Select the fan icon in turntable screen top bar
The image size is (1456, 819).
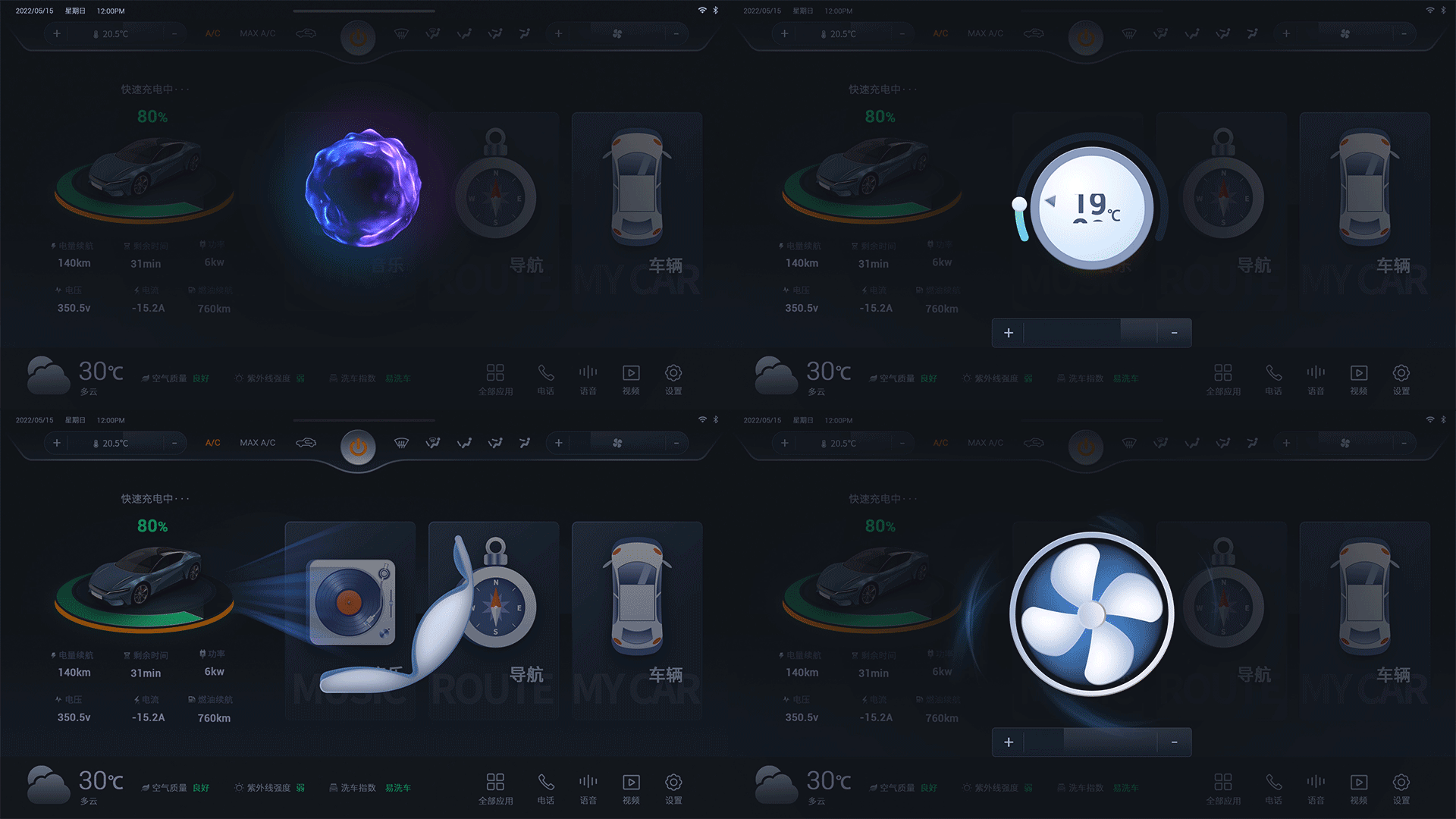tap(617, 443)
